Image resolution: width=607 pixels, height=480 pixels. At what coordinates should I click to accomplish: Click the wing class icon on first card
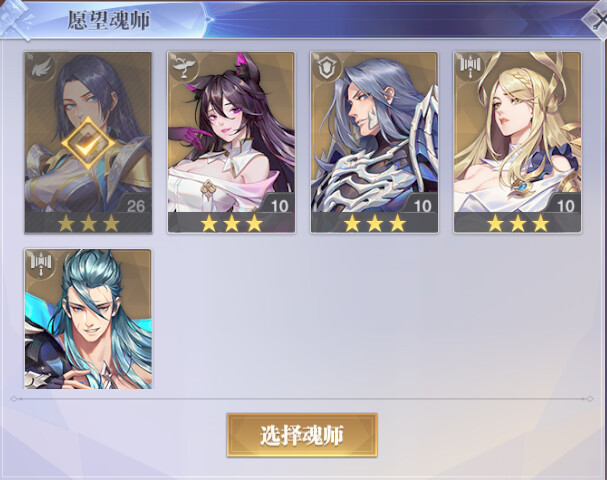click(41, 68)
